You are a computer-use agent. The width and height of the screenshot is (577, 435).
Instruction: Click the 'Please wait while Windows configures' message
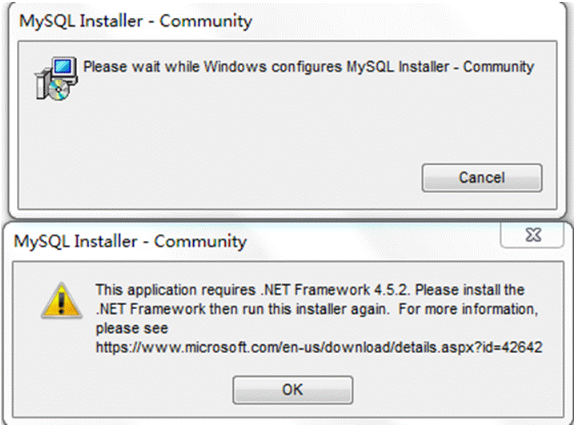click(308, 67)
